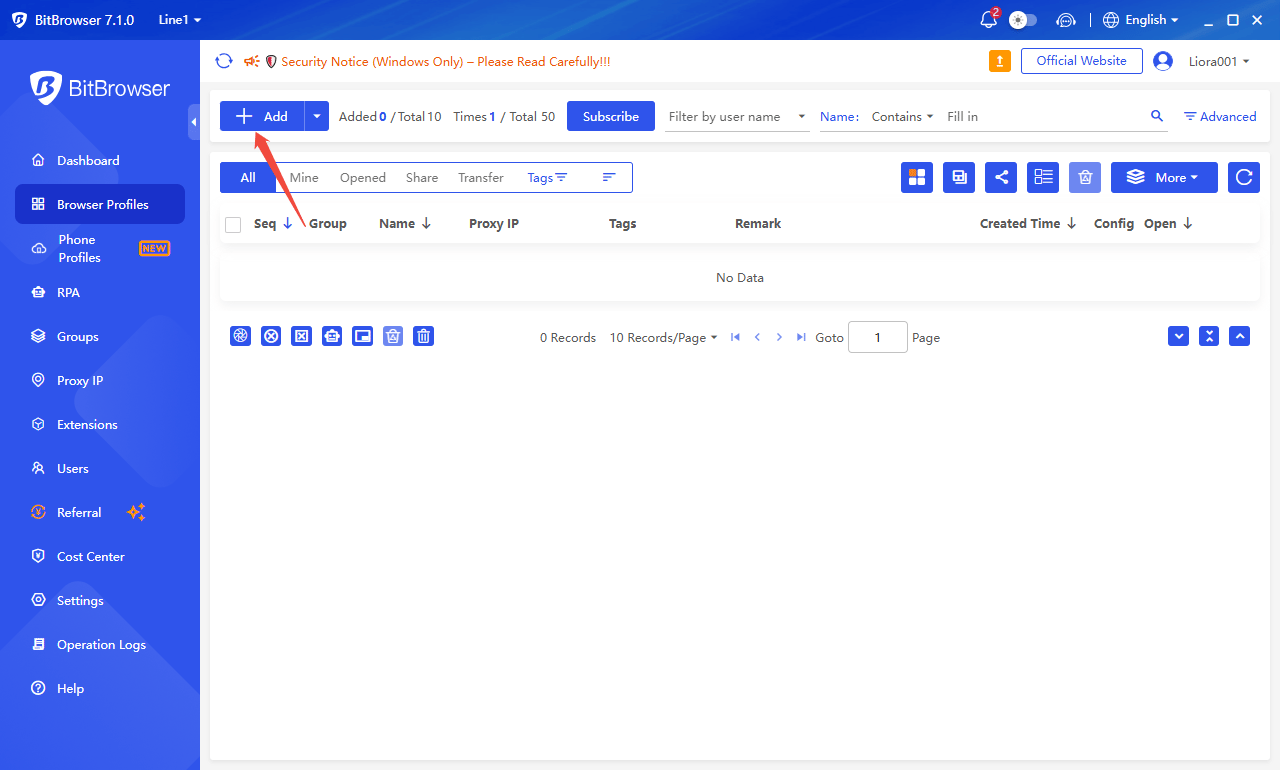Open Settings in the sidebar
1280x770 pixels.
click(x=100, y=600)
